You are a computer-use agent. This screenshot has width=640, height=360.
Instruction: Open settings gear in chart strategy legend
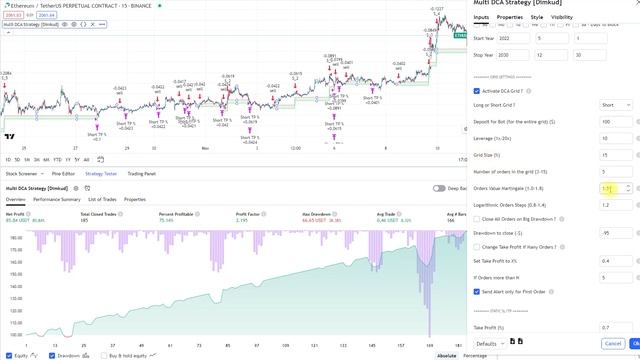(74, 24)
